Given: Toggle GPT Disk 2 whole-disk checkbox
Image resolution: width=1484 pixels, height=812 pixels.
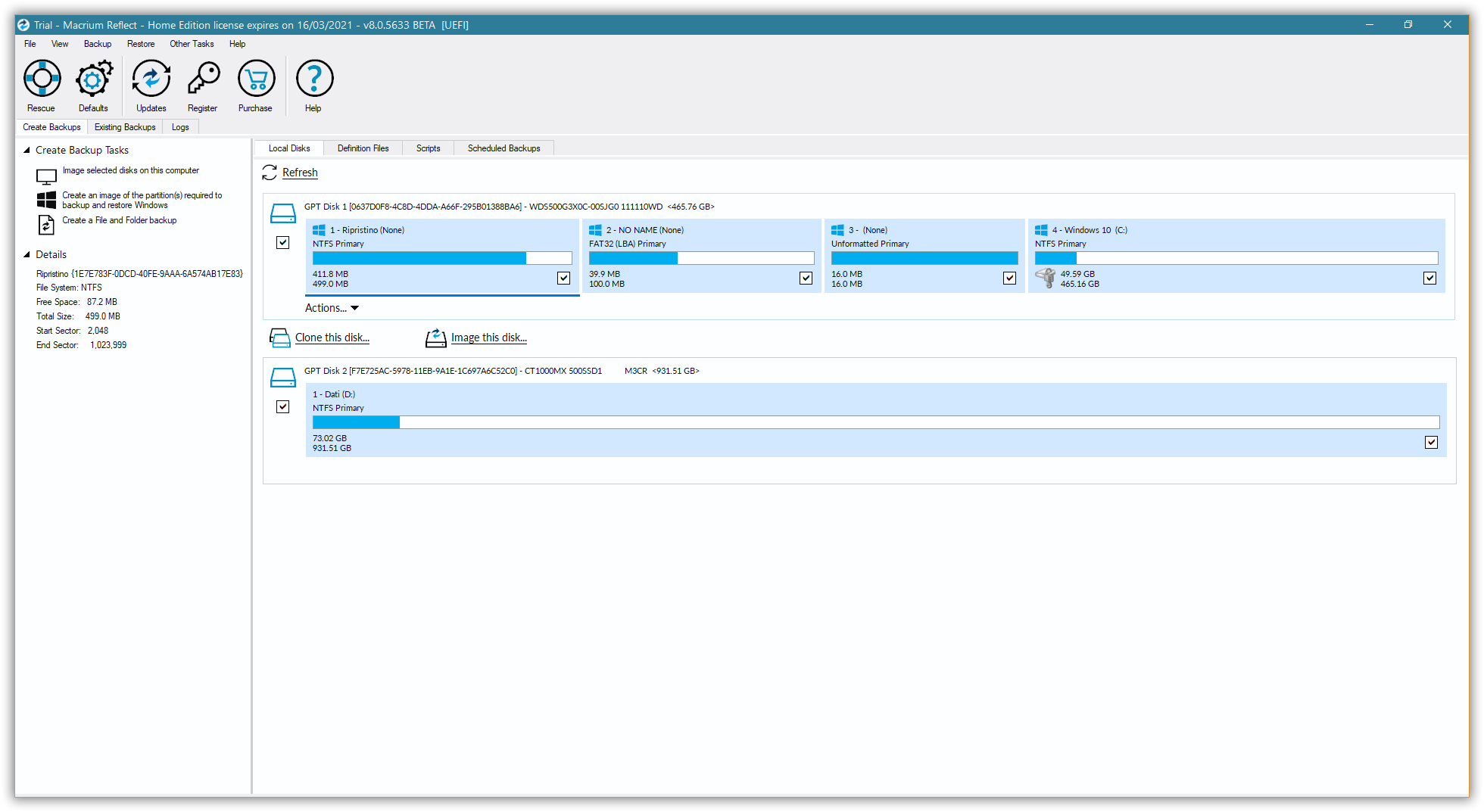Looking at the screenshot, I should [x=283, y=407].
